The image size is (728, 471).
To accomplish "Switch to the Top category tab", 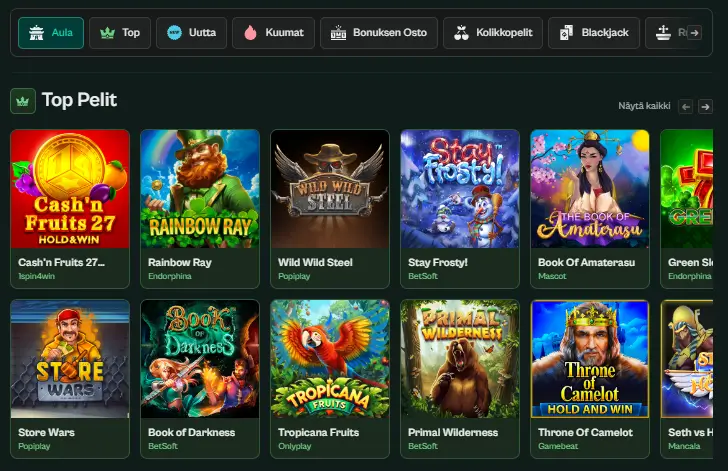I will coord(120,33).
